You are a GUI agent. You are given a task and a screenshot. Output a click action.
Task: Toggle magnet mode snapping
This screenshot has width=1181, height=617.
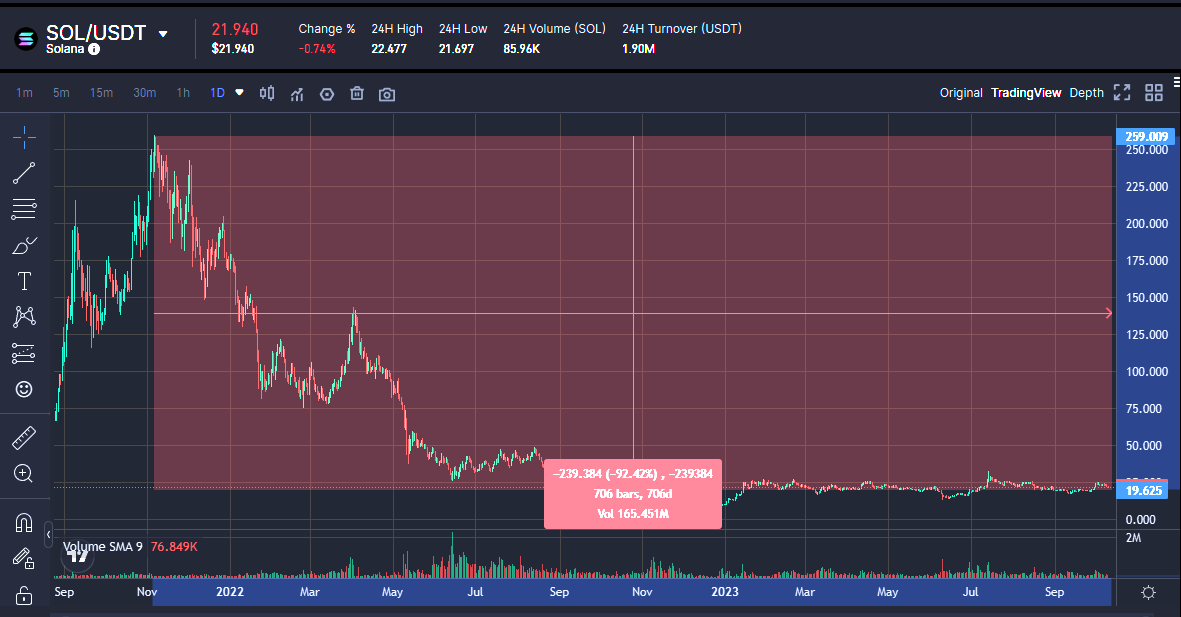[x=24, y=522]
